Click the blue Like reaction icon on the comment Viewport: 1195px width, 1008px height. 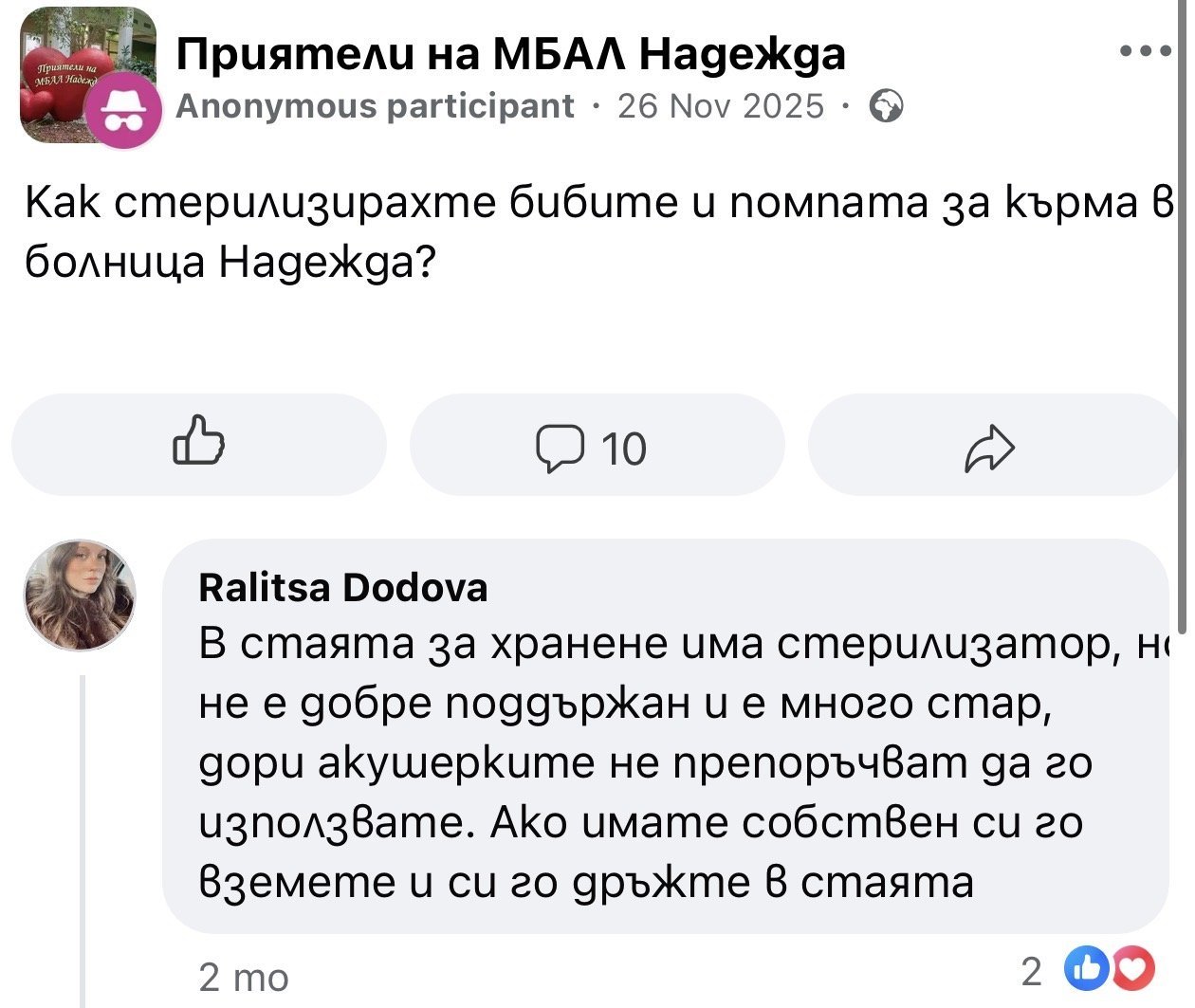pyautogui.click(x=1084, y=968)
